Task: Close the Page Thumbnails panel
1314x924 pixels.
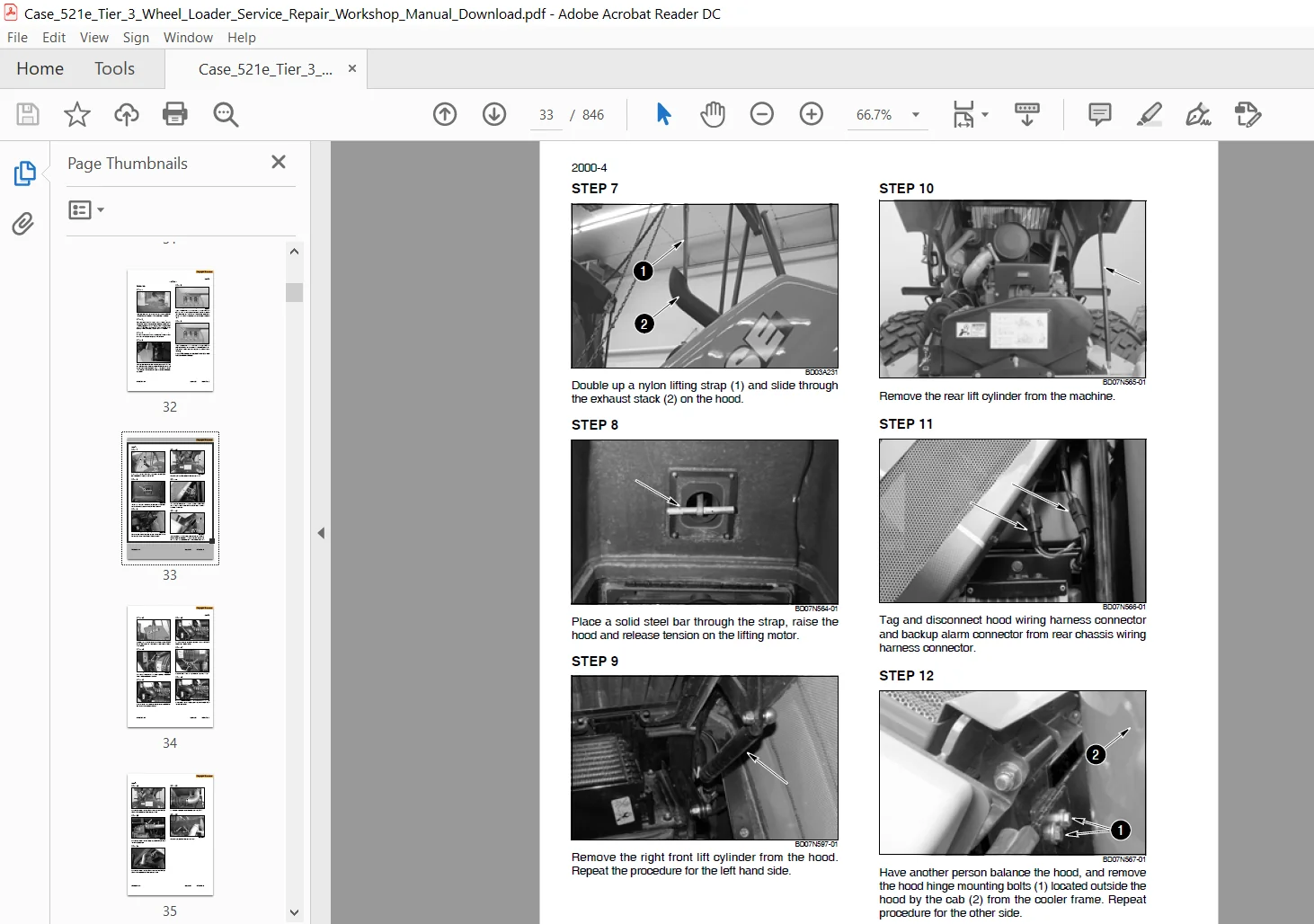Action: click(279, 162)
